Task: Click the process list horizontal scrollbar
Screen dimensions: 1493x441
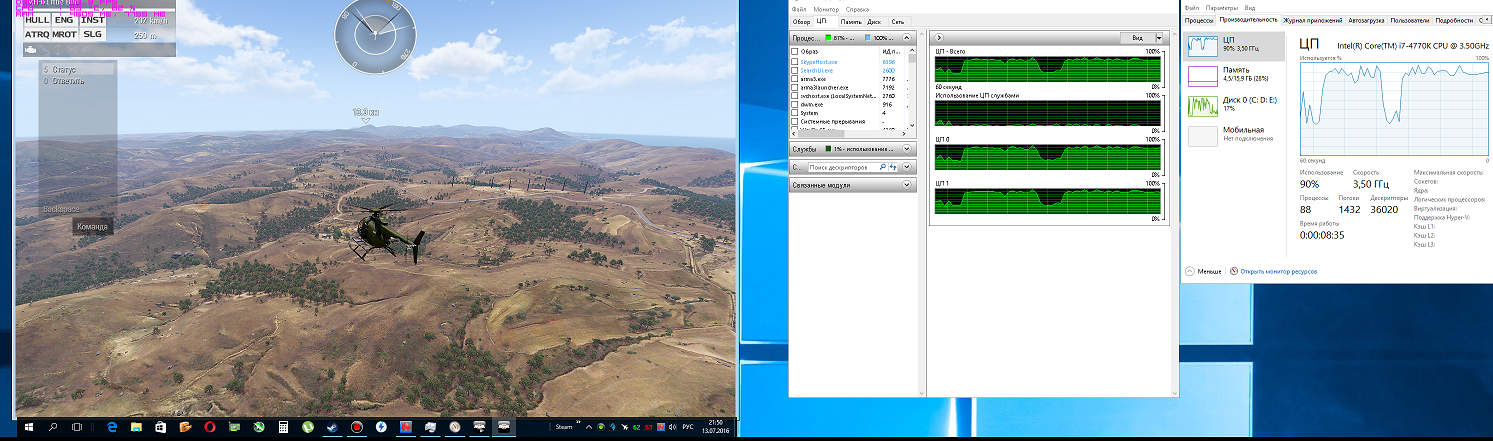Action: click(x=848, y=134)
